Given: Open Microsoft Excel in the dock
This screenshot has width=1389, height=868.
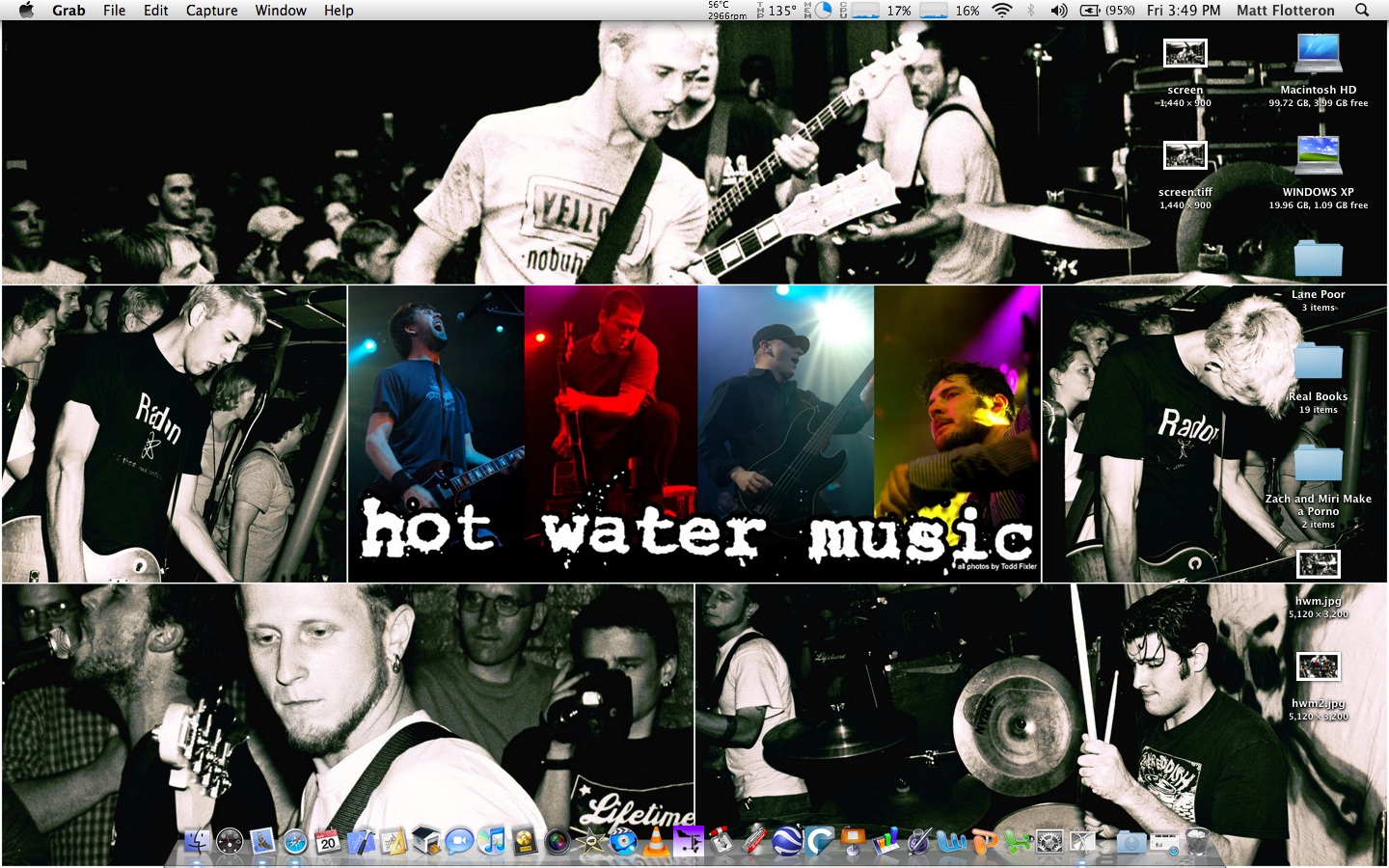Looking at the screenshot, I should pyautogui.click(x=1017, y=842).
